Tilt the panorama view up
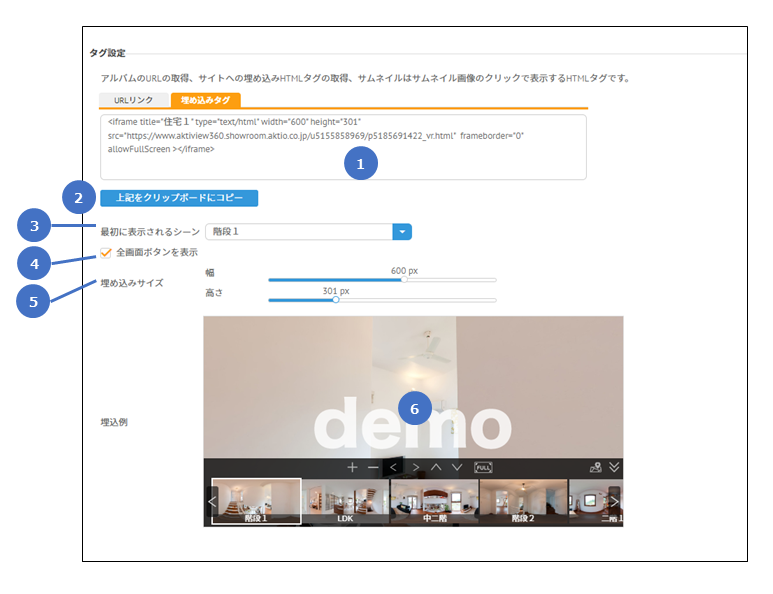Viewport: 773px width, 594px height. tap(436, 467)
